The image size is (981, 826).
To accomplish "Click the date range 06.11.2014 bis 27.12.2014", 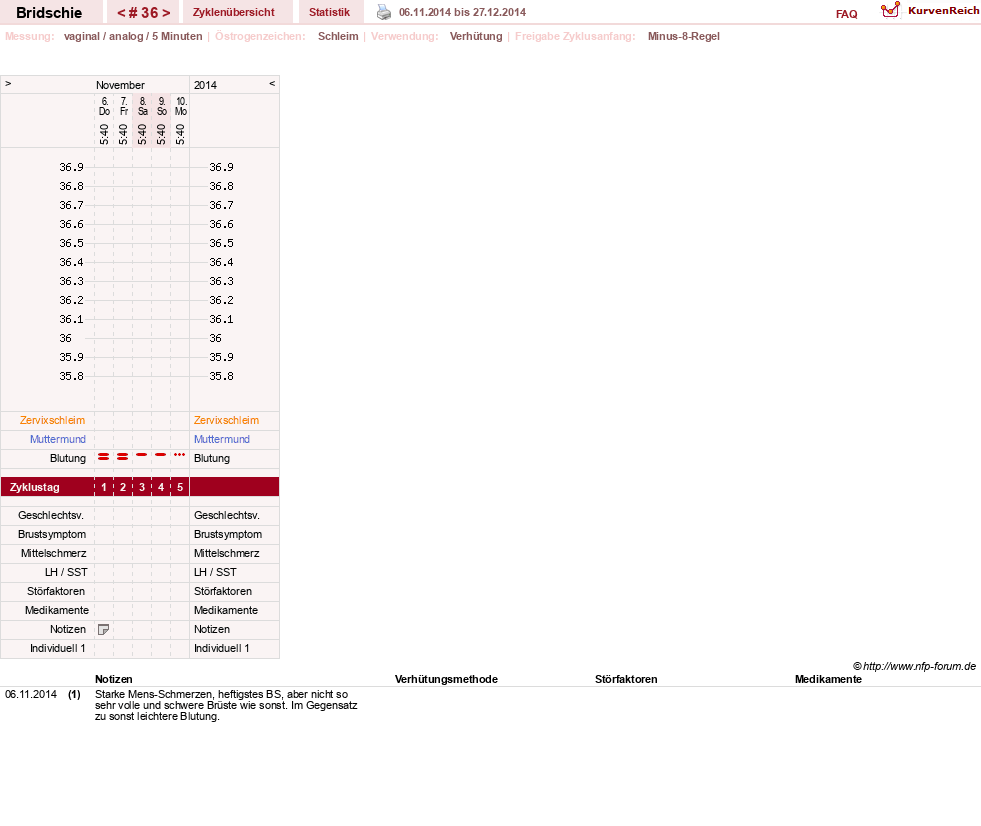I will point(462,12).
